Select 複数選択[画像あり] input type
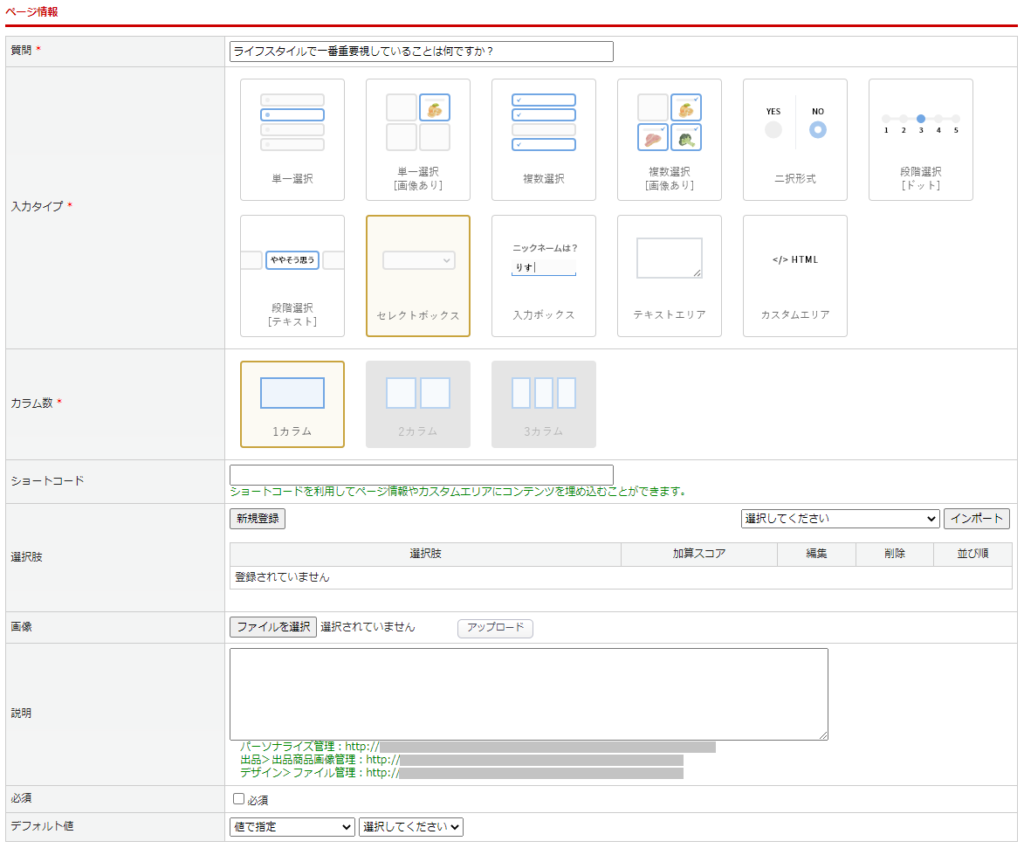The image size is (1024, 855). pyautogui.click(x=669, y=140)
